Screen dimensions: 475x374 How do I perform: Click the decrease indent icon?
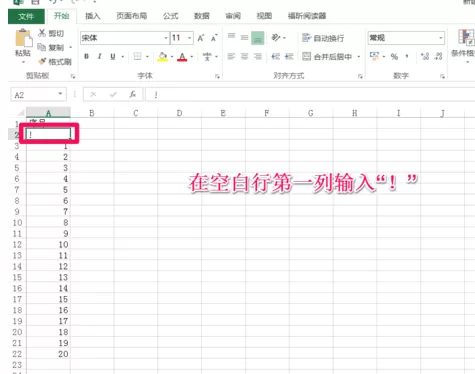pyautogui.click(x=276, y=56)
